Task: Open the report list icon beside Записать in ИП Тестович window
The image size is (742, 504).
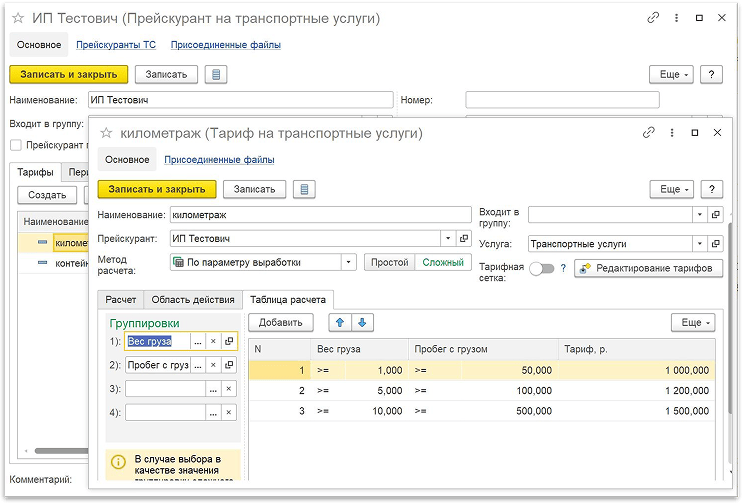Action: click(216, 75)
